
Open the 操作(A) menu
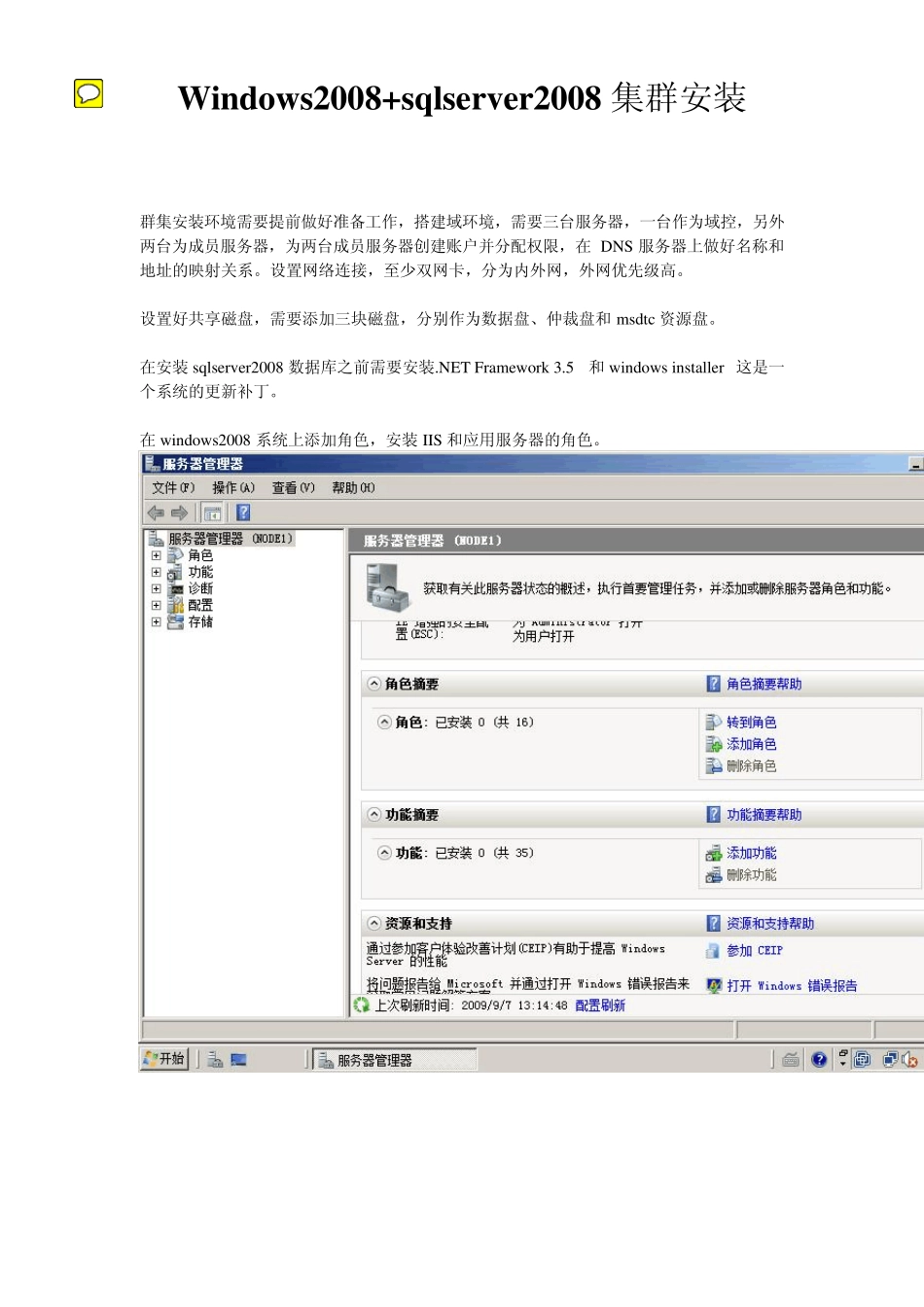pos(233,487)
